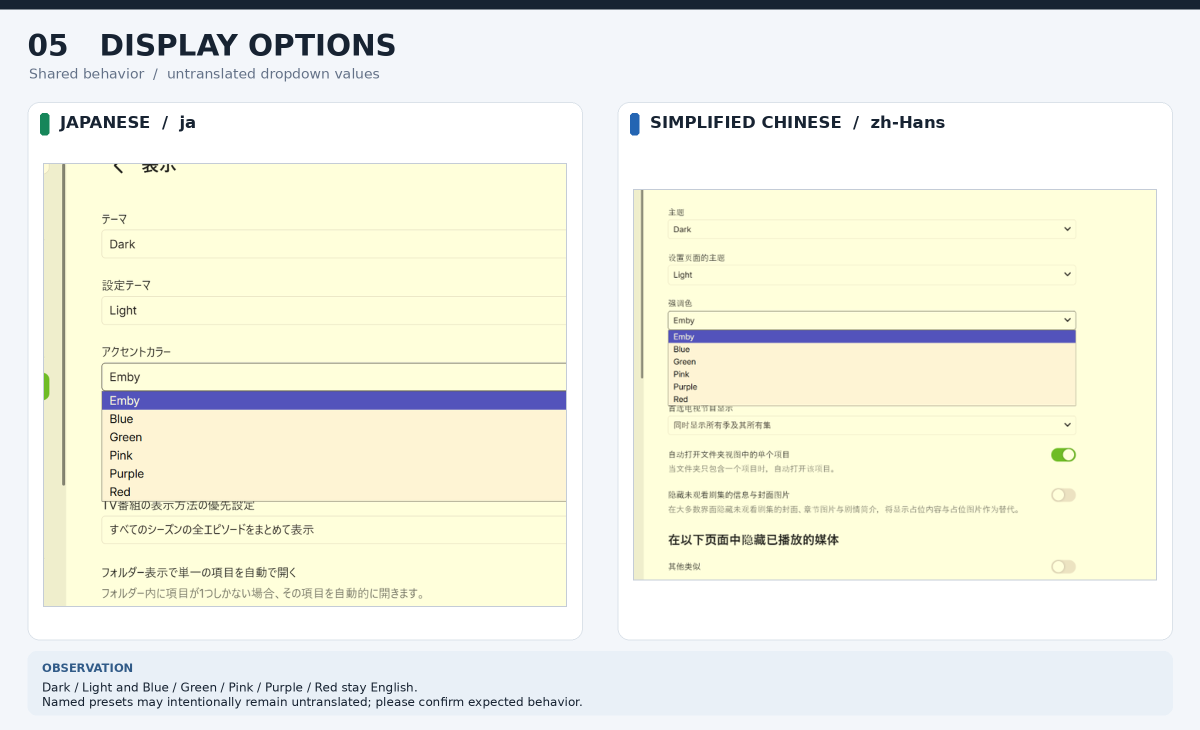Choose Pink in the Japanese accent color list
This screenshot has height=730, width=1200.
point(334,455)
